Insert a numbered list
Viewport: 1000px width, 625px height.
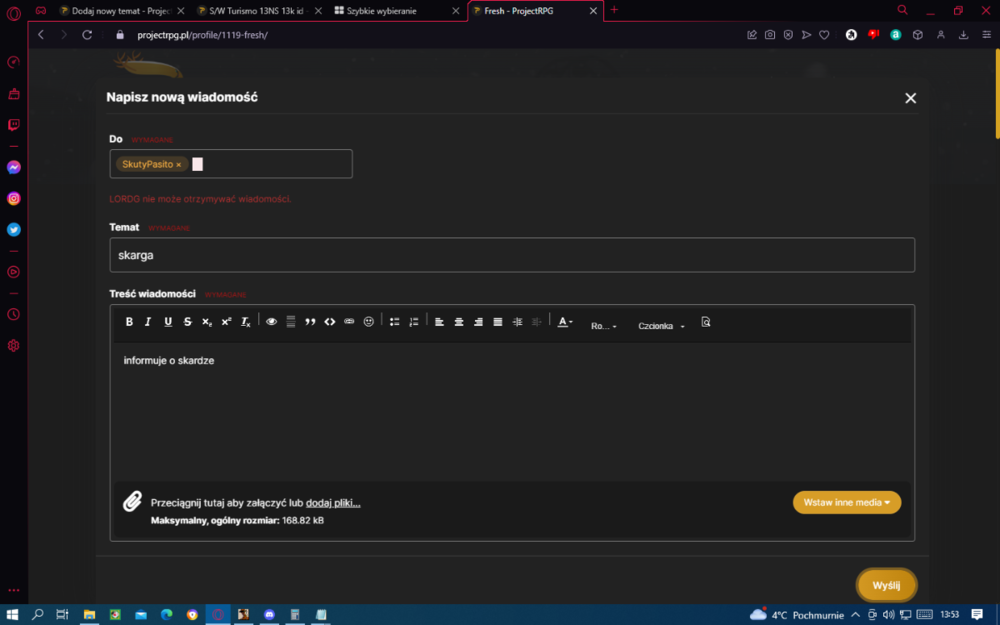414,322
